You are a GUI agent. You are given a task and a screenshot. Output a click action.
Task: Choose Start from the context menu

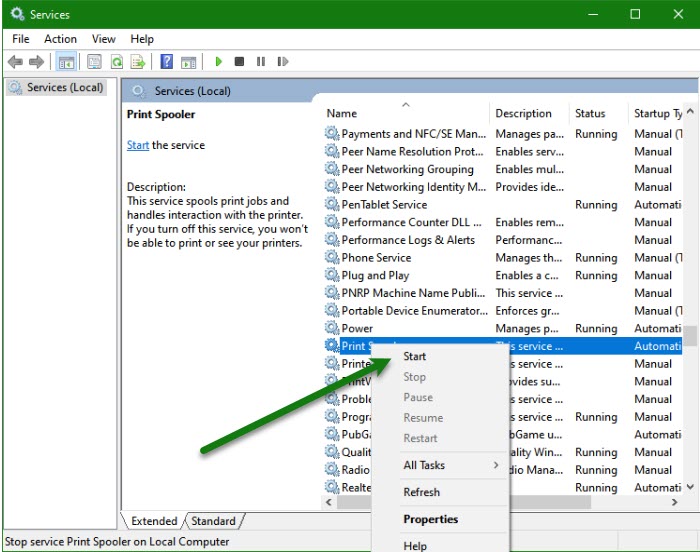[x=415, y=356]
